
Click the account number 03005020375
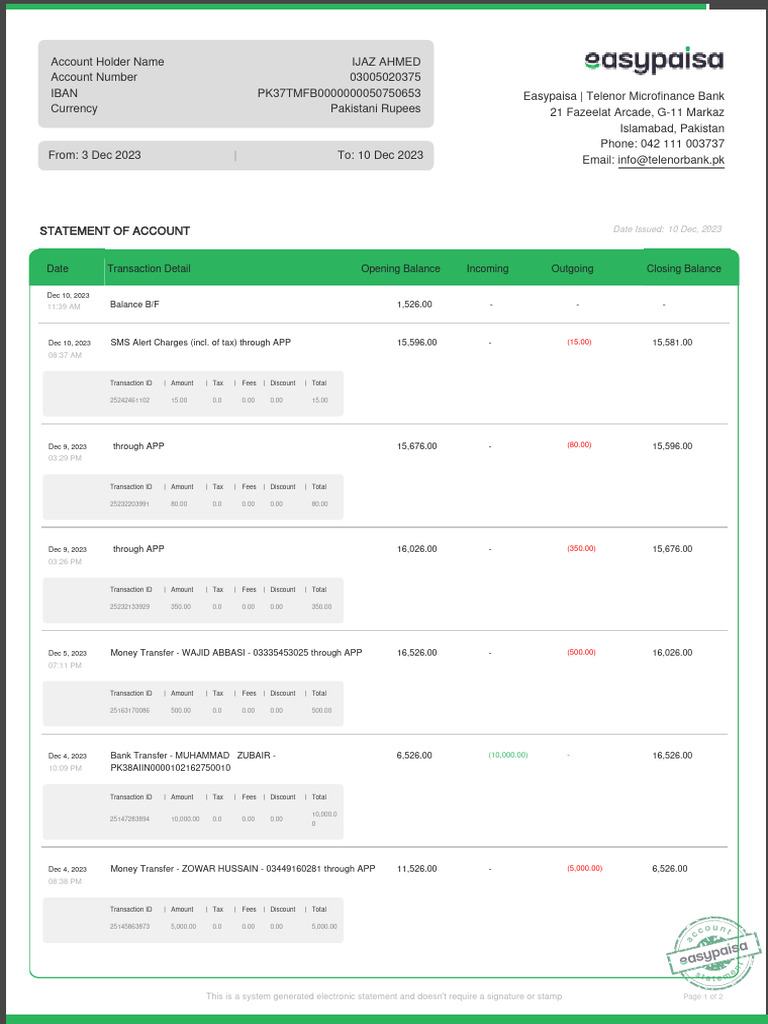pos(385,77)
